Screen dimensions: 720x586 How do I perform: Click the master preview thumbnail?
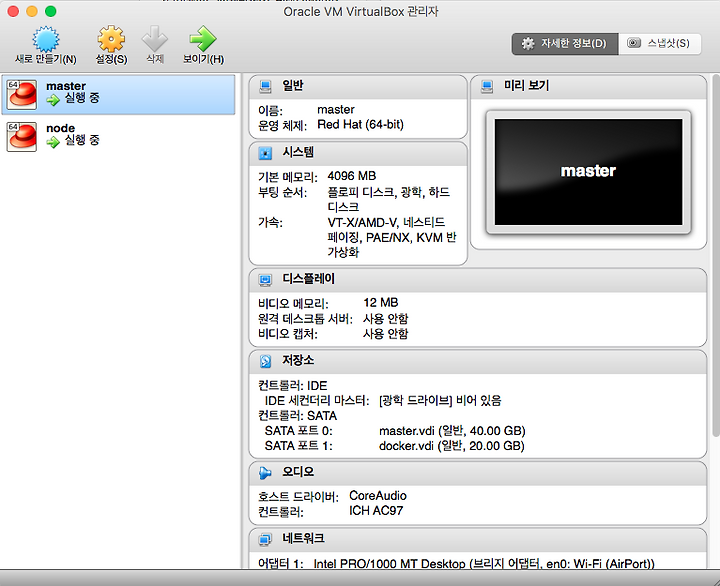tap(588, 172)
